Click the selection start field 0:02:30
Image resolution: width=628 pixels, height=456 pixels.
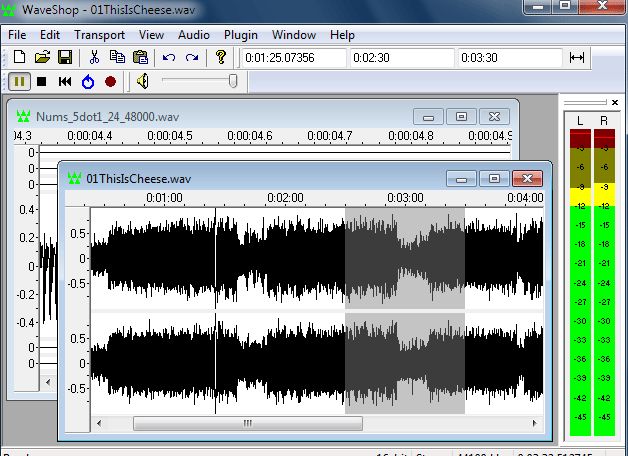pyautogui.click(x=402, y=58)
